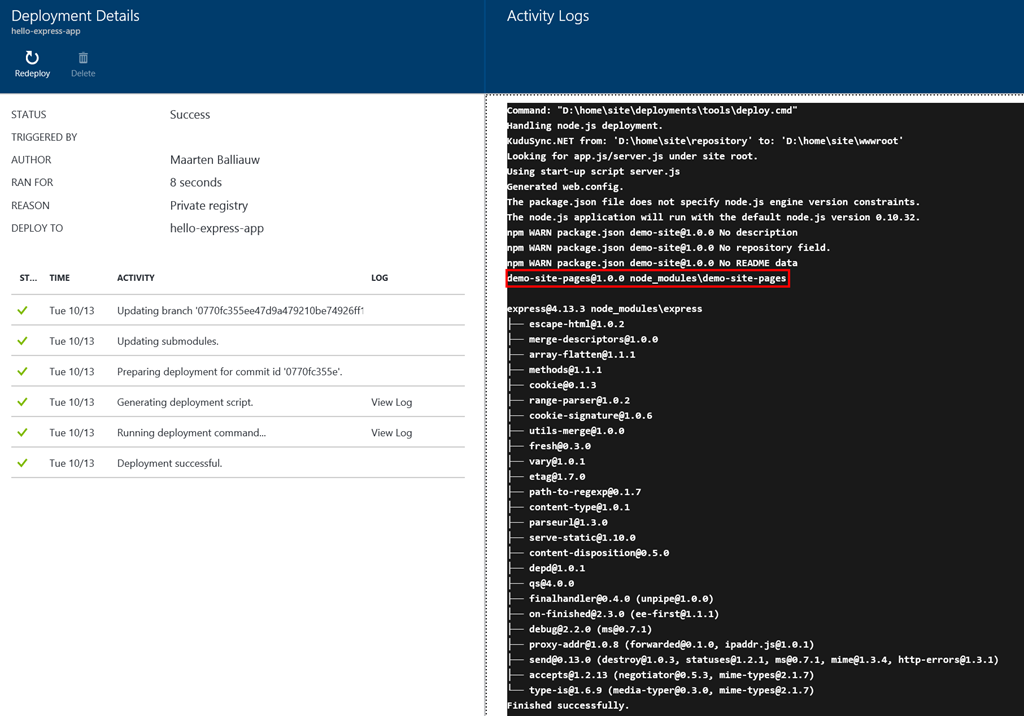Select the success checkmark beside 'Updating branch'
The height and width of the screenshot is (716, 1024).
[22, 309]
